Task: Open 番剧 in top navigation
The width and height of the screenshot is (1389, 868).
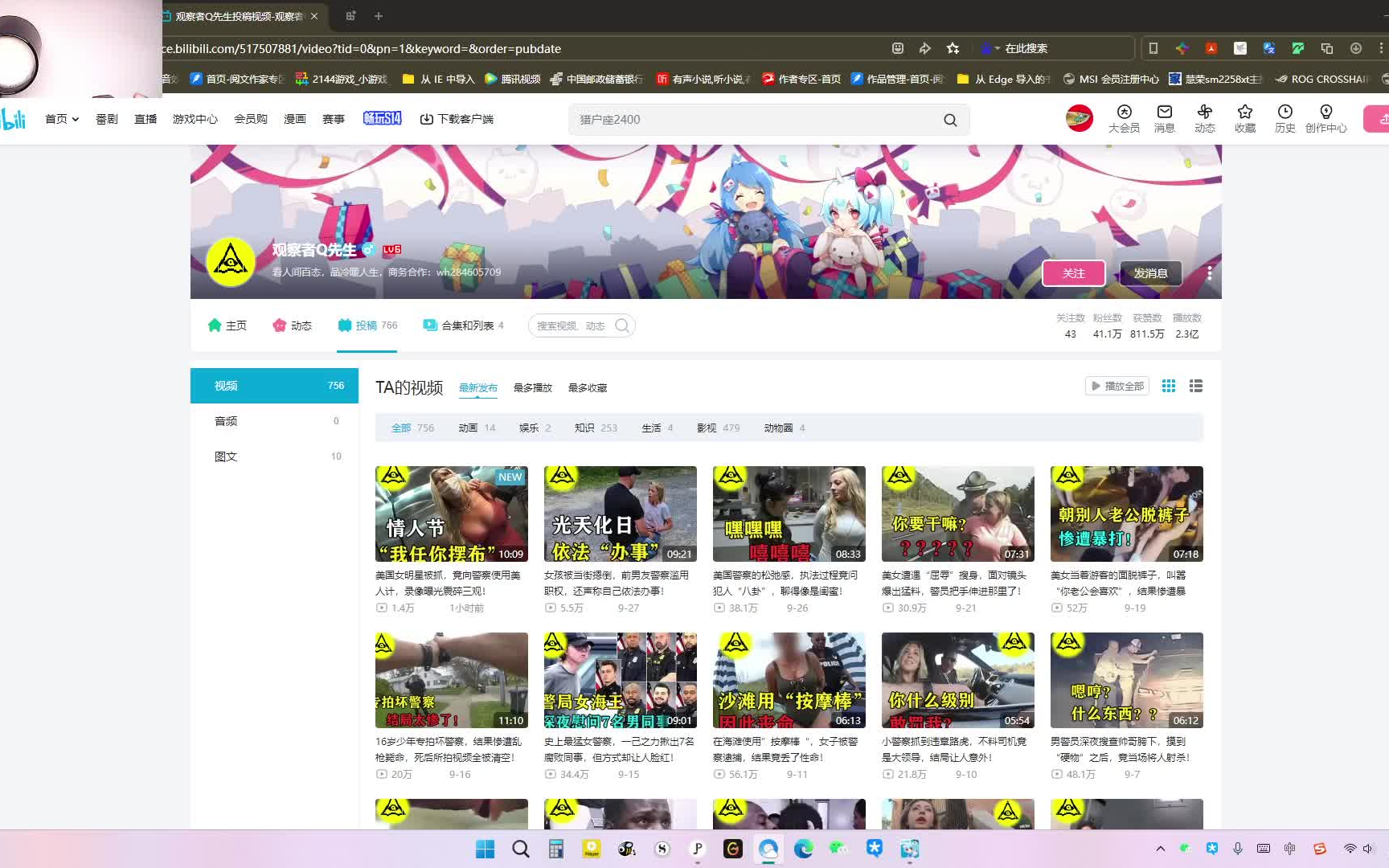Action: [107, 119]
